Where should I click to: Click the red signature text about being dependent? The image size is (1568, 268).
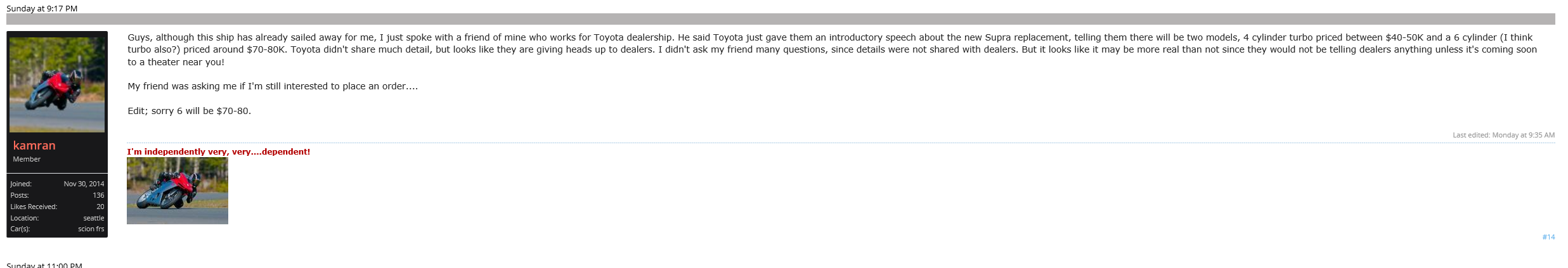[x=218, y=151]
